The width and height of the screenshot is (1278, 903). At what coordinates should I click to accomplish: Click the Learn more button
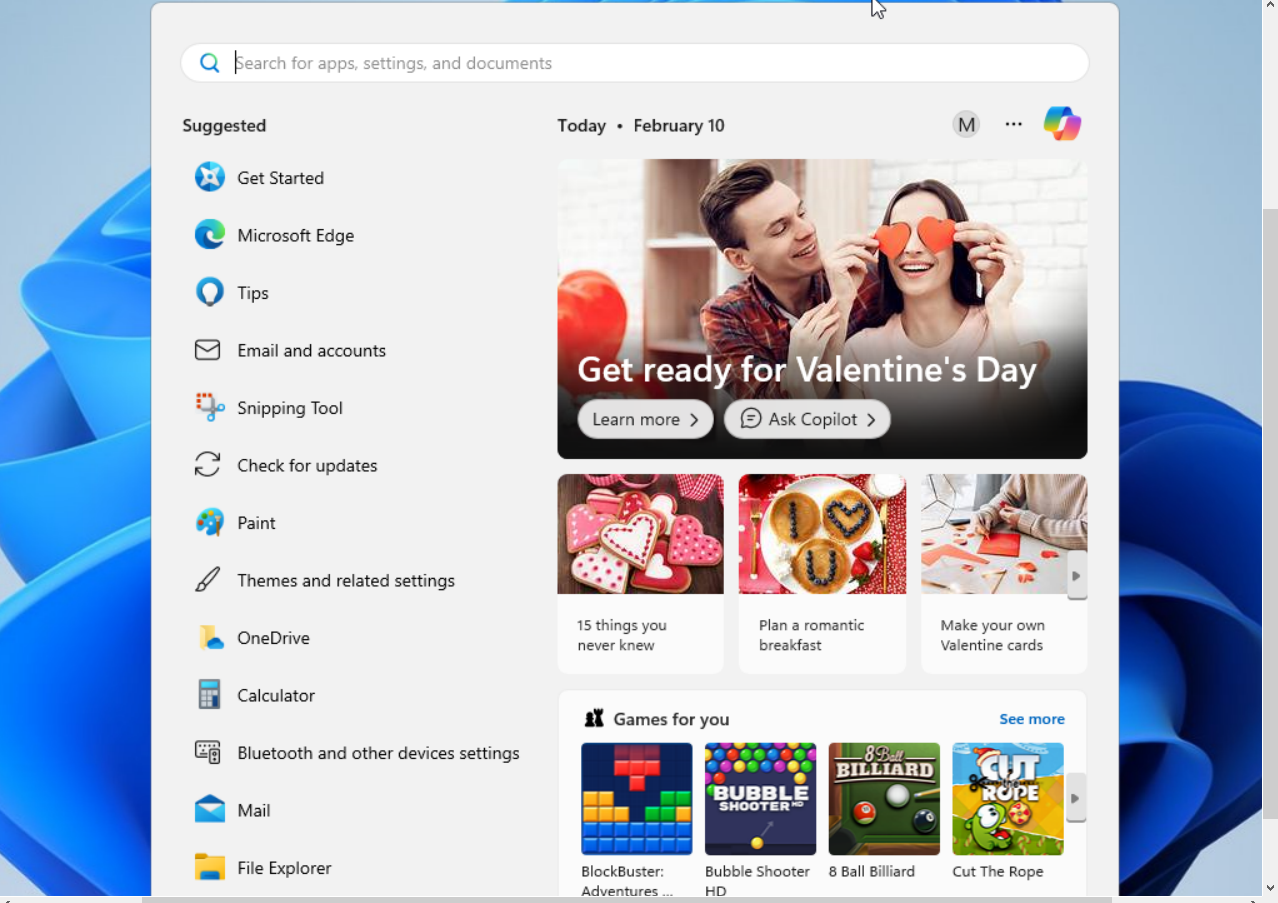(645, 419)
